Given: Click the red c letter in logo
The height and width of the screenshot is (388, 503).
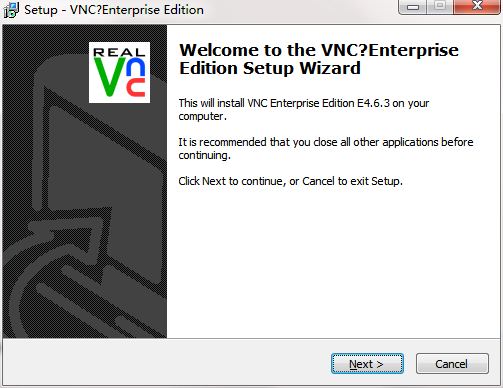Looking at the screenshot, I should coord(136,88).
